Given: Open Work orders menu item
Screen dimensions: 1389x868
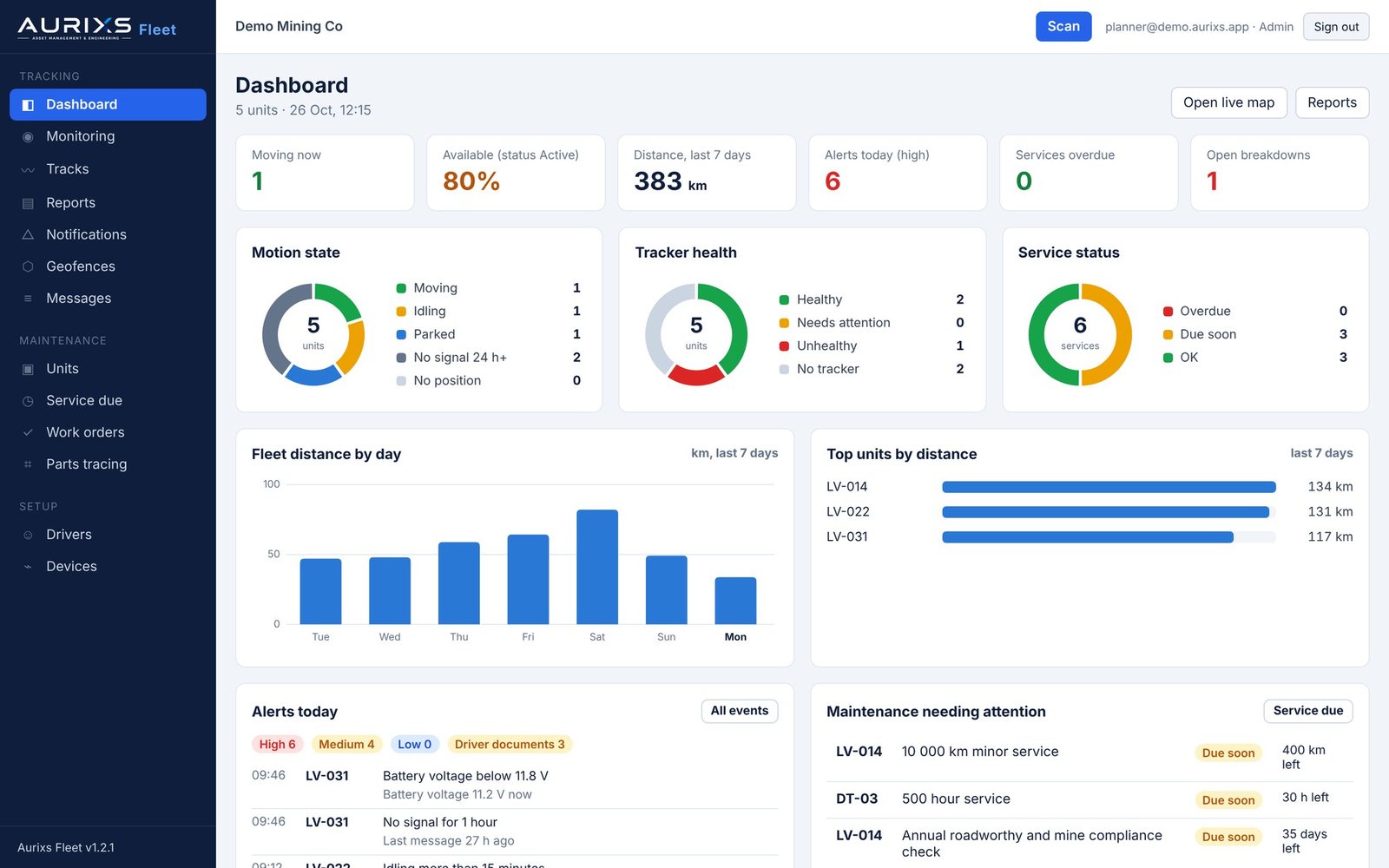Looking at the screenshot, I should [108, 432].
